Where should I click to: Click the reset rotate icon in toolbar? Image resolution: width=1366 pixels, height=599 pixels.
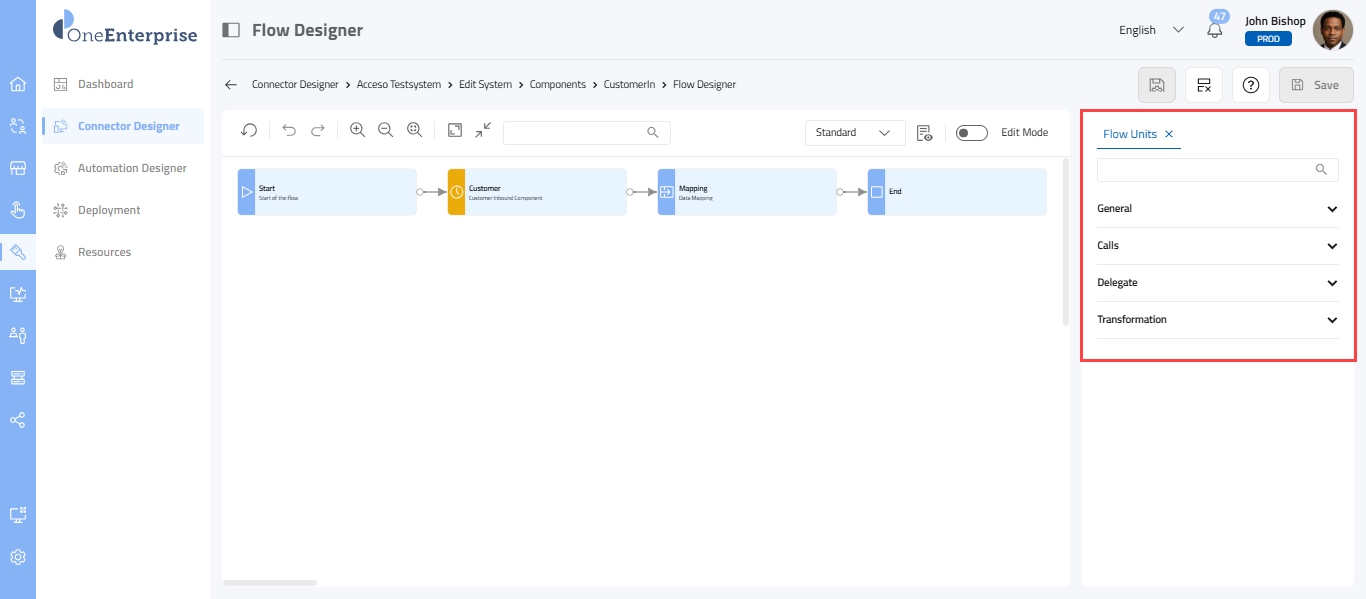click(x=249, y=131)
